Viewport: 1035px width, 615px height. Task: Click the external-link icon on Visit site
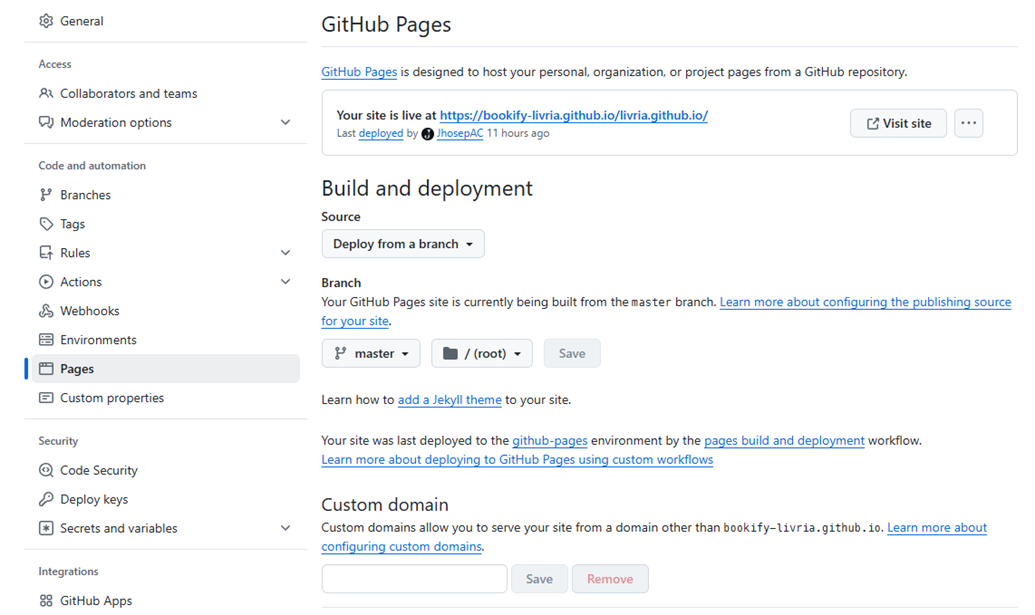pos(873,123)
